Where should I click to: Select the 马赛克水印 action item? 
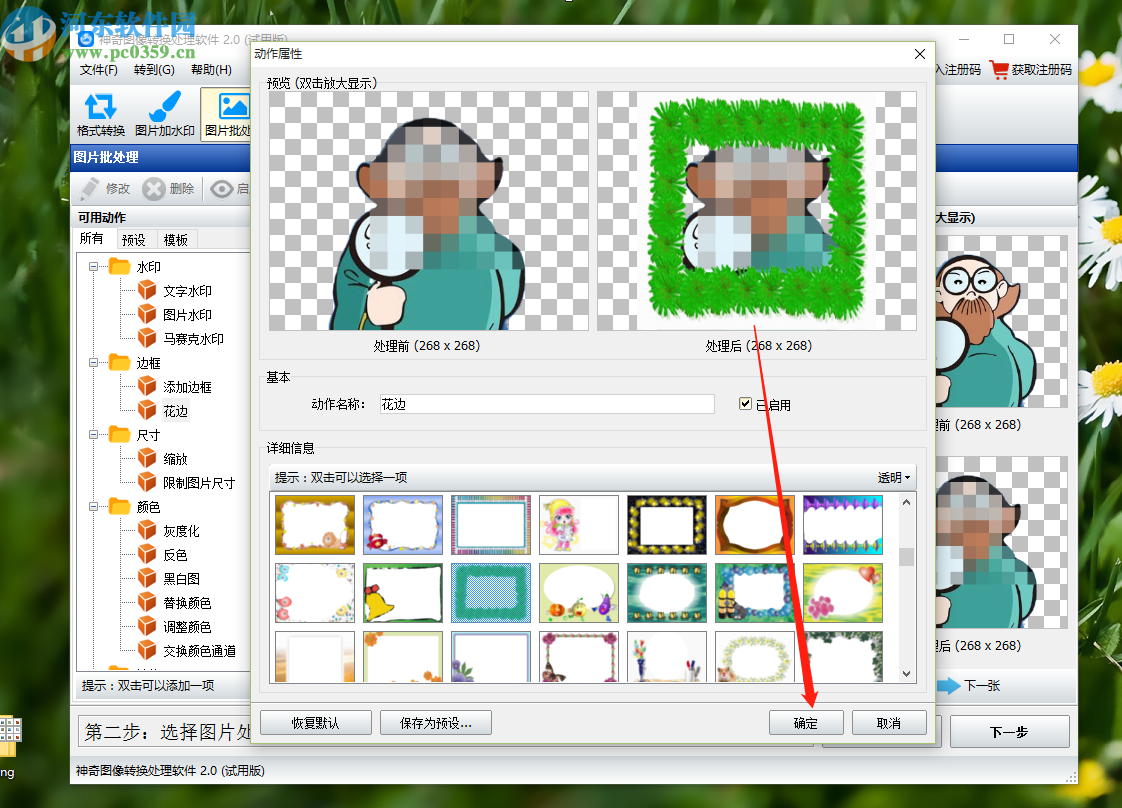coord(193,339)
